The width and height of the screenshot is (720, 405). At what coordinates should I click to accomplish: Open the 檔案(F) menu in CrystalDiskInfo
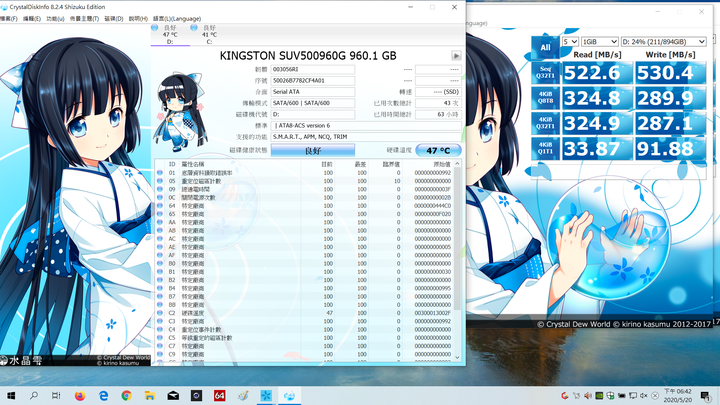pyautogui.click(x=8, y=19)
